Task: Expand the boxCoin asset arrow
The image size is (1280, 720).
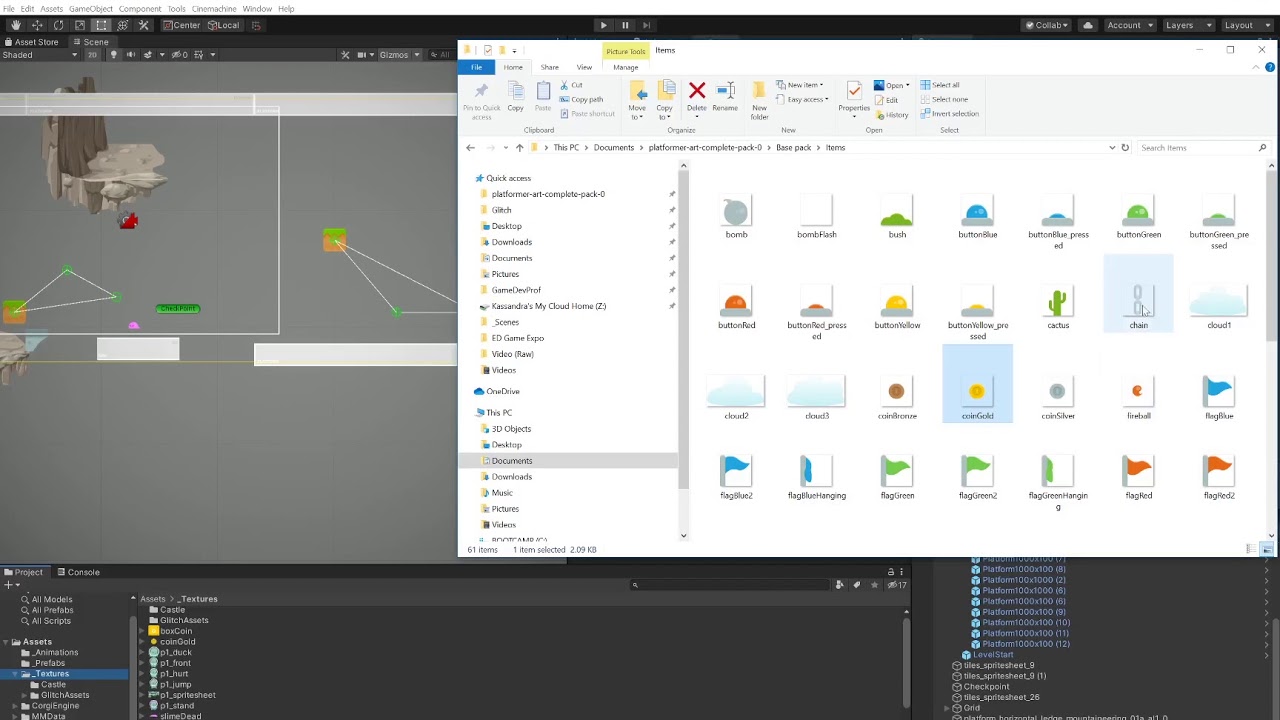Action: tap(142, 631)
